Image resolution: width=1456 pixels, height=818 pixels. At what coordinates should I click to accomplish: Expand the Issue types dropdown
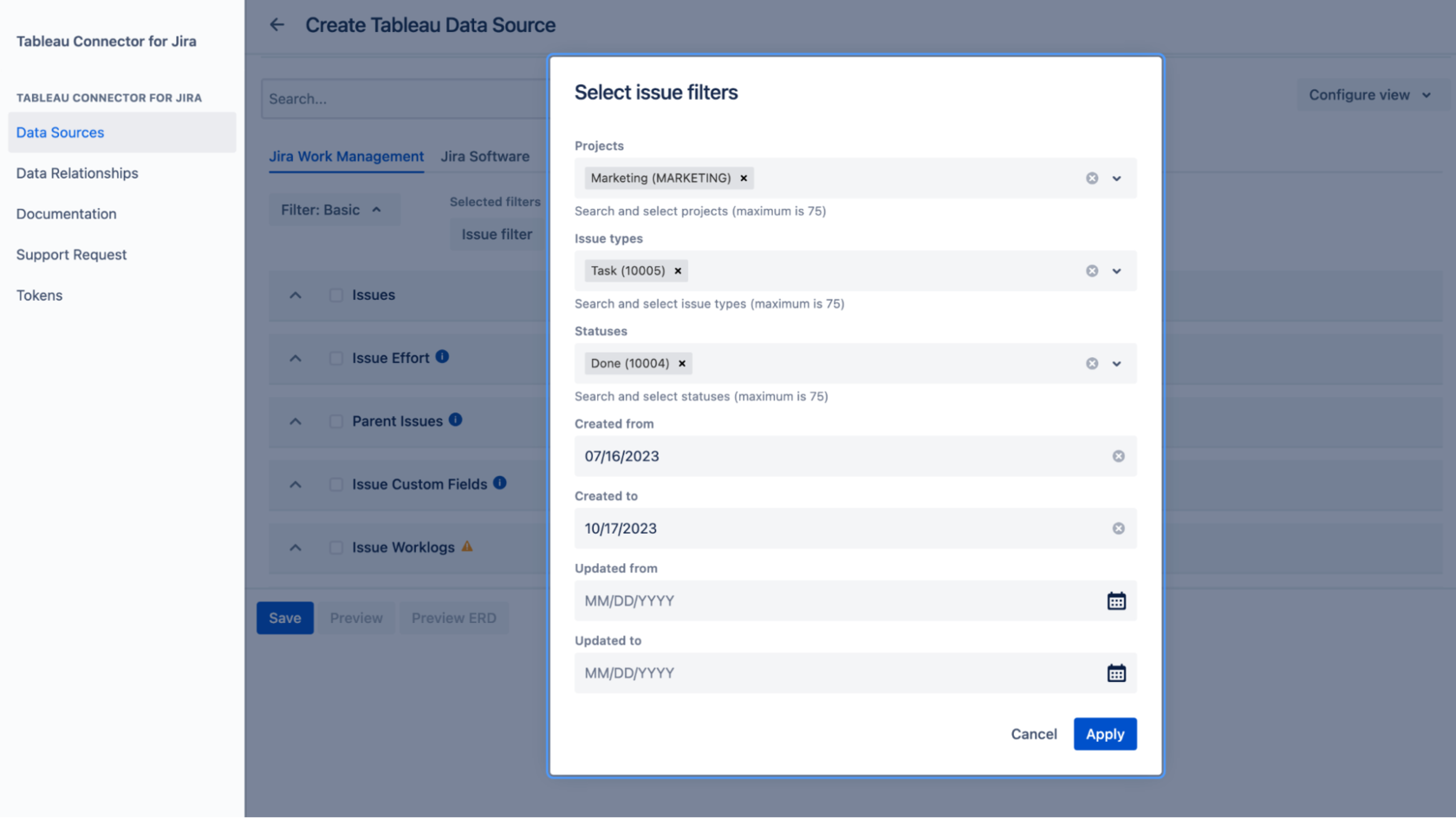(1116, 270)
